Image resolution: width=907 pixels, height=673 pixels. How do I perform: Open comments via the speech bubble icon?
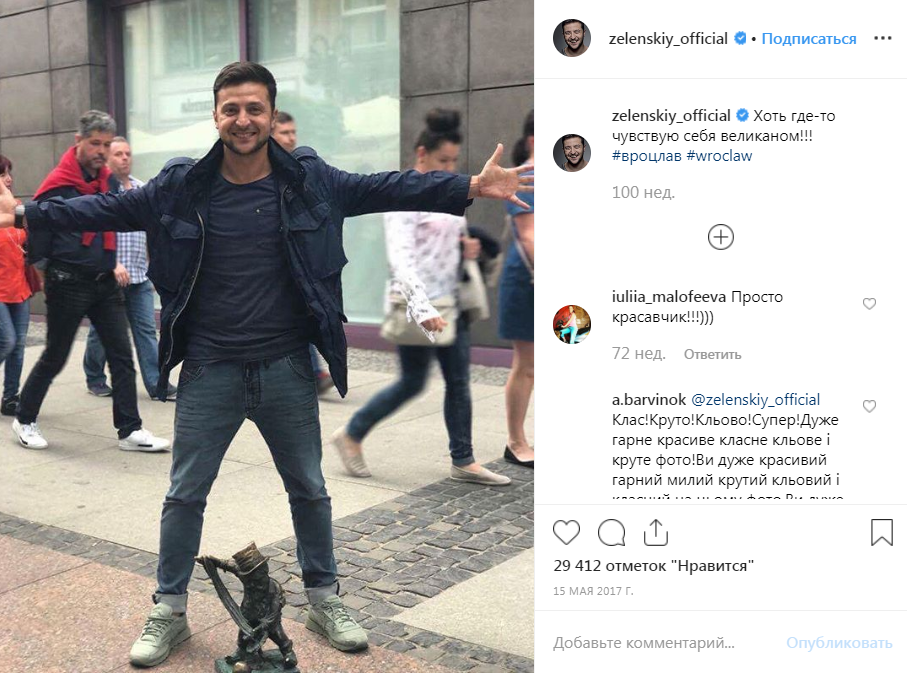[x=611, y=532]
